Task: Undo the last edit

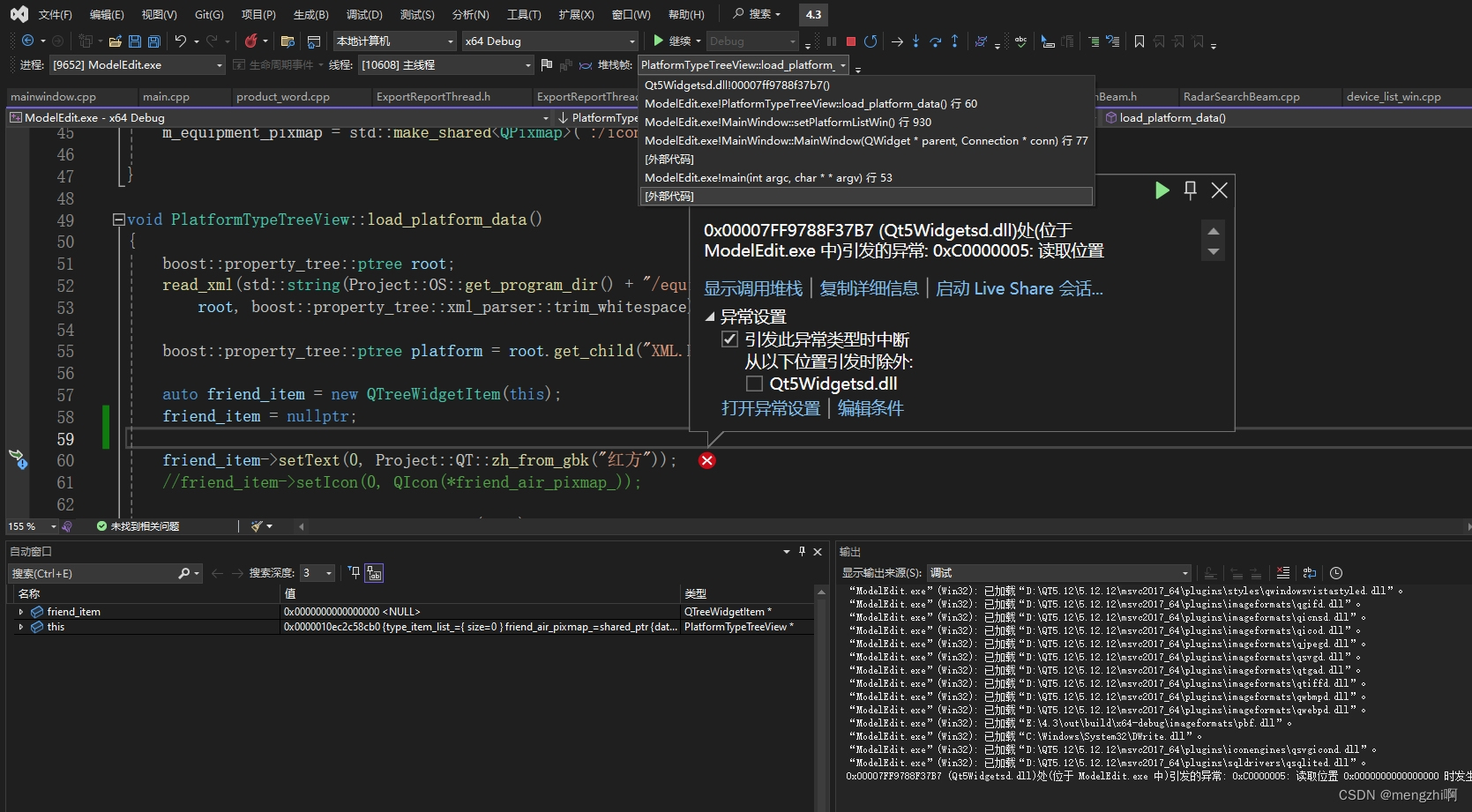Action: tap(180, 41)
